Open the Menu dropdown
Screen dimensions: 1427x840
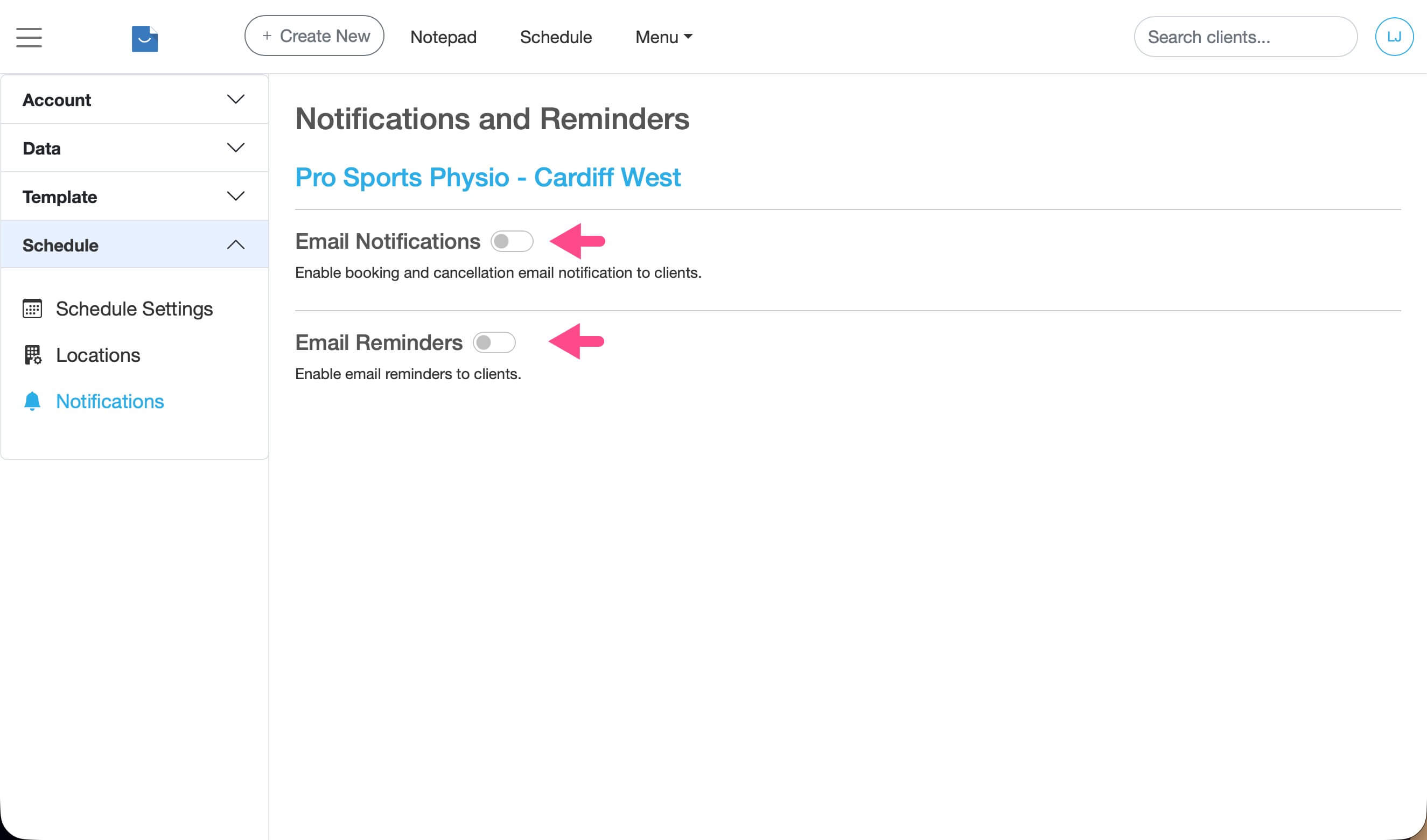point(663,37)
